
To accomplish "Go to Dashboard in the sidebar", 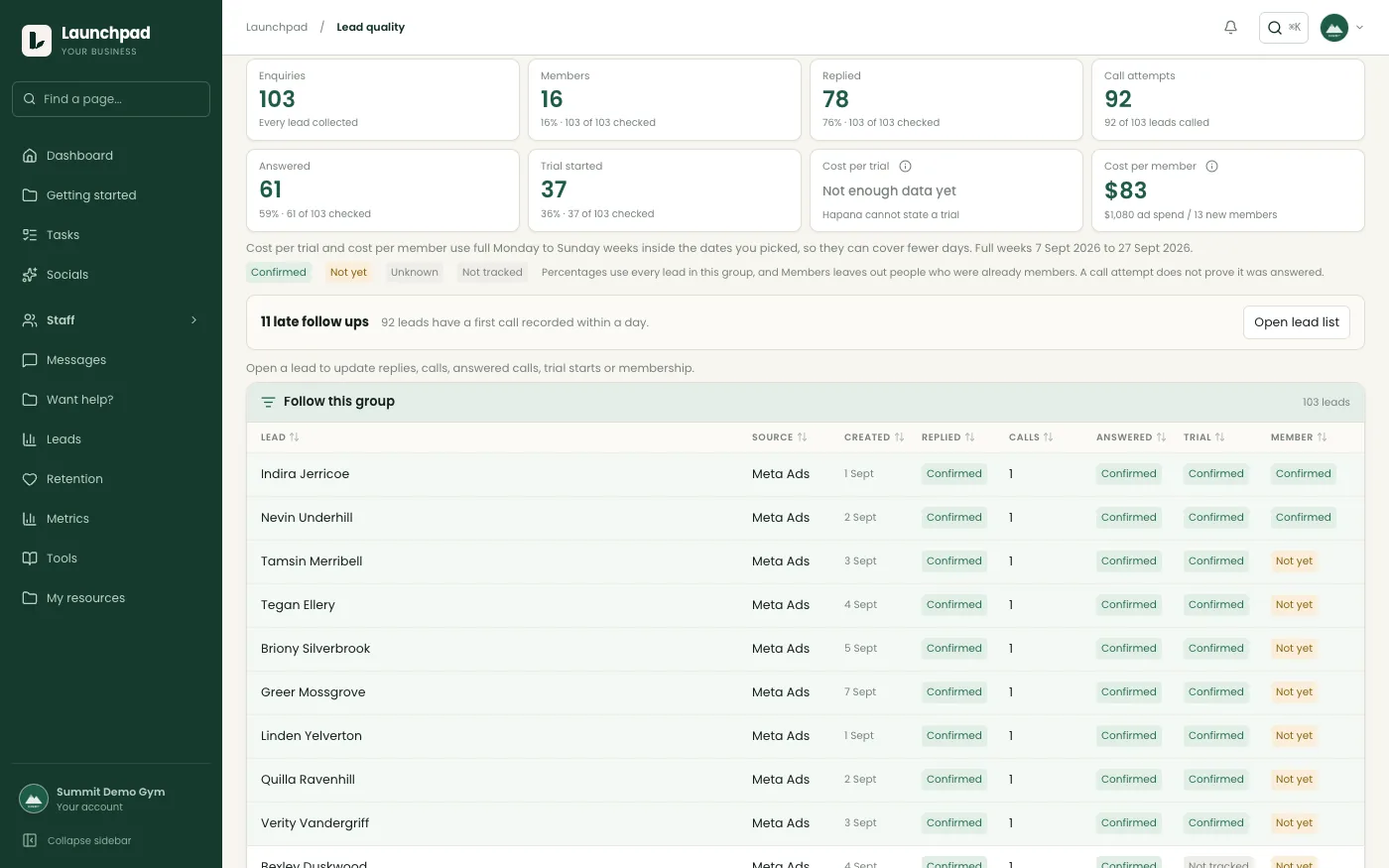I will (111, 156).
